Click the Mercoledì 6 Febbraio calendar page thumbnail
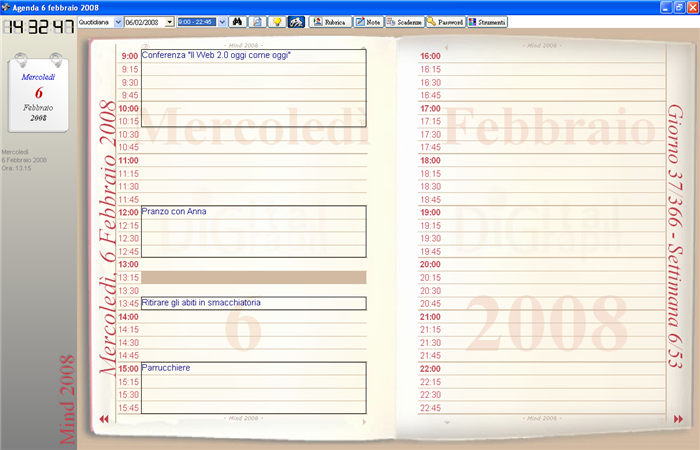Viewport: 700px width, 450px height. [38, 93]
